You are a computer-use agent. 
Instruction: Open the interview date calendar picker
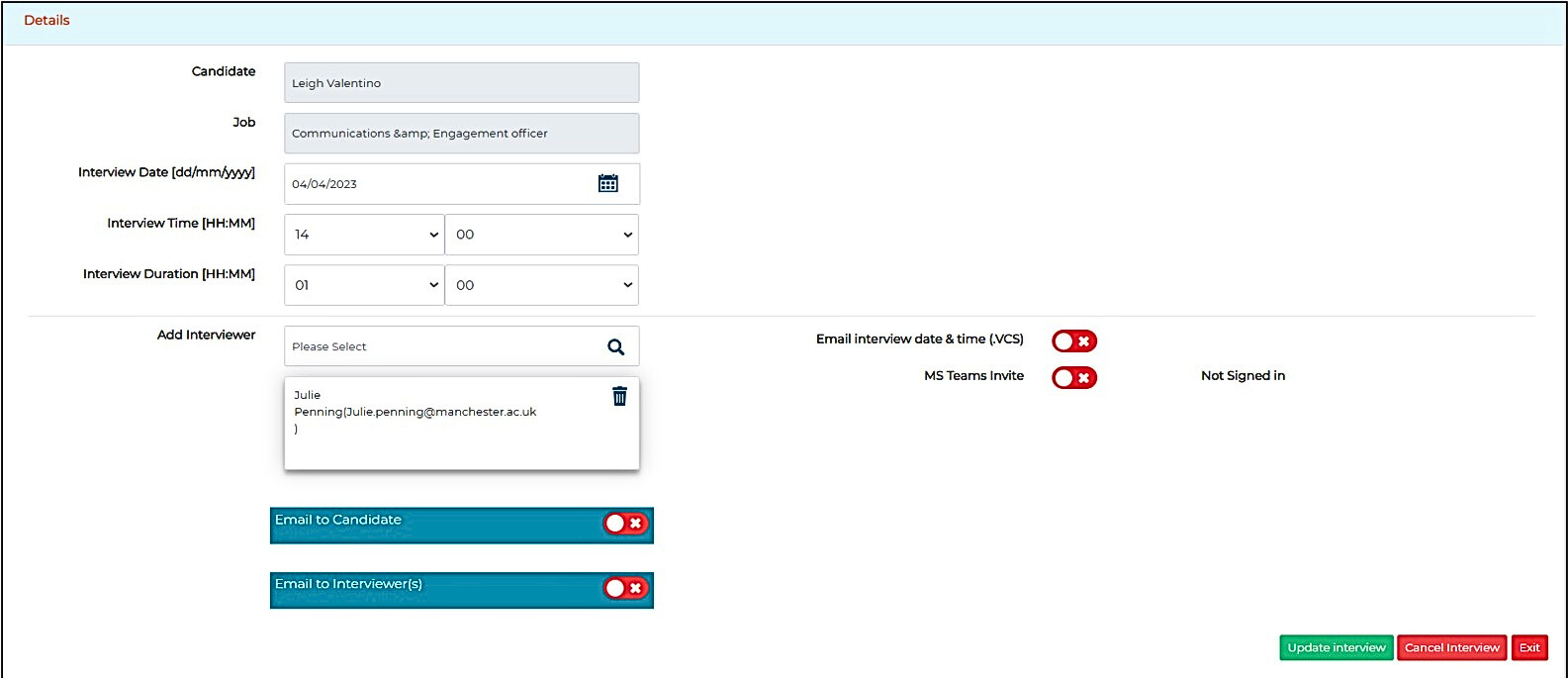pos(608,183)
